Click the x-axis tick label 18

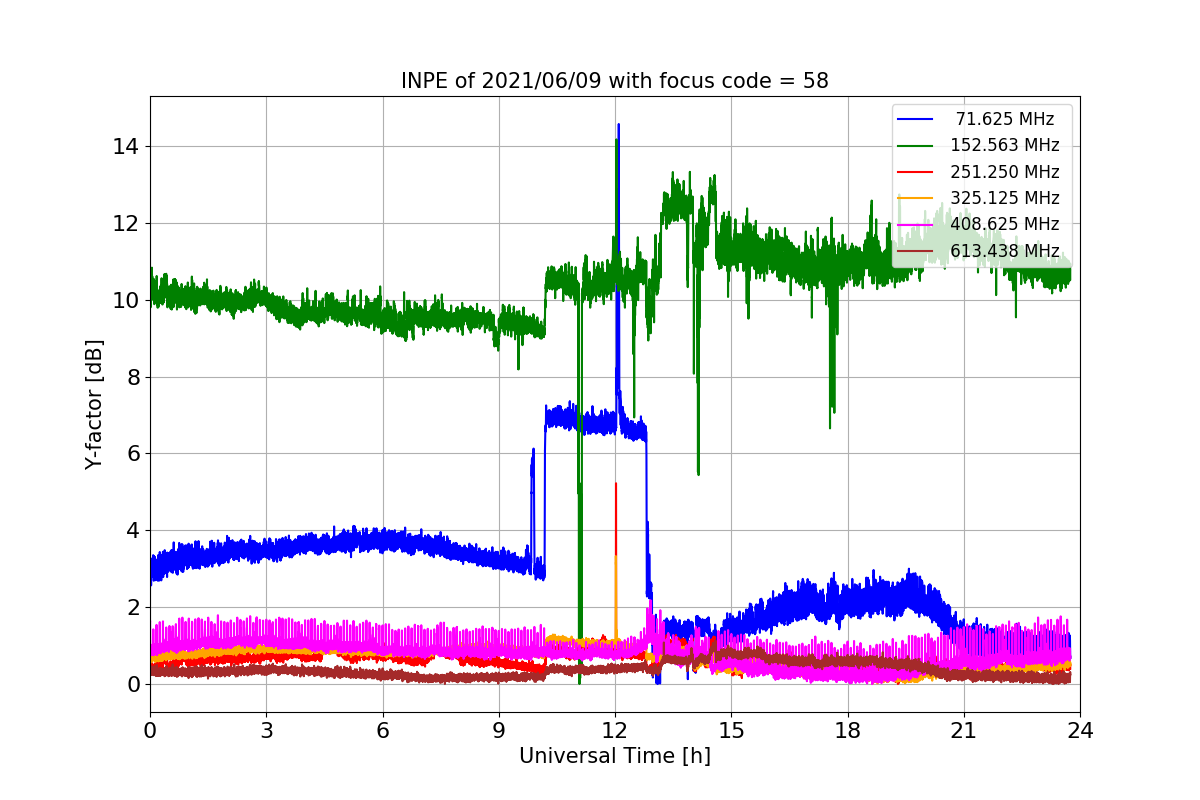pos(847,731)
